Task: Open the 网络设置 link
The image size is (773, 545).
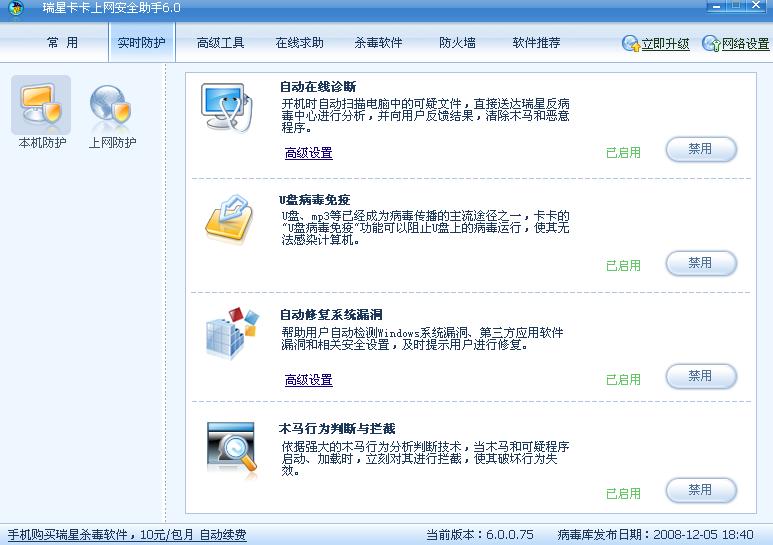Action: point(745,44)
